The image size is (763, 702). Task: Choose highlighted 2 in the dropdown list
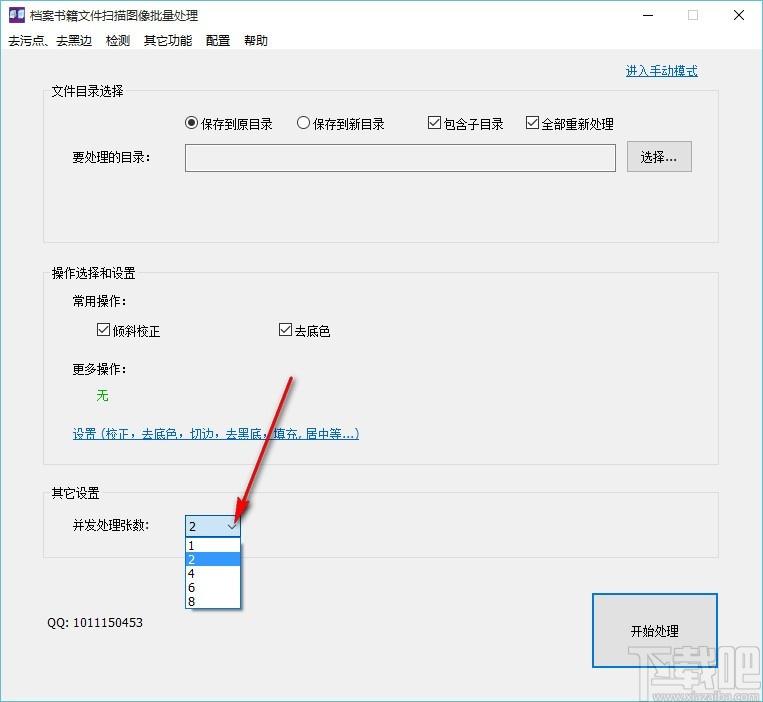point(213,559)
